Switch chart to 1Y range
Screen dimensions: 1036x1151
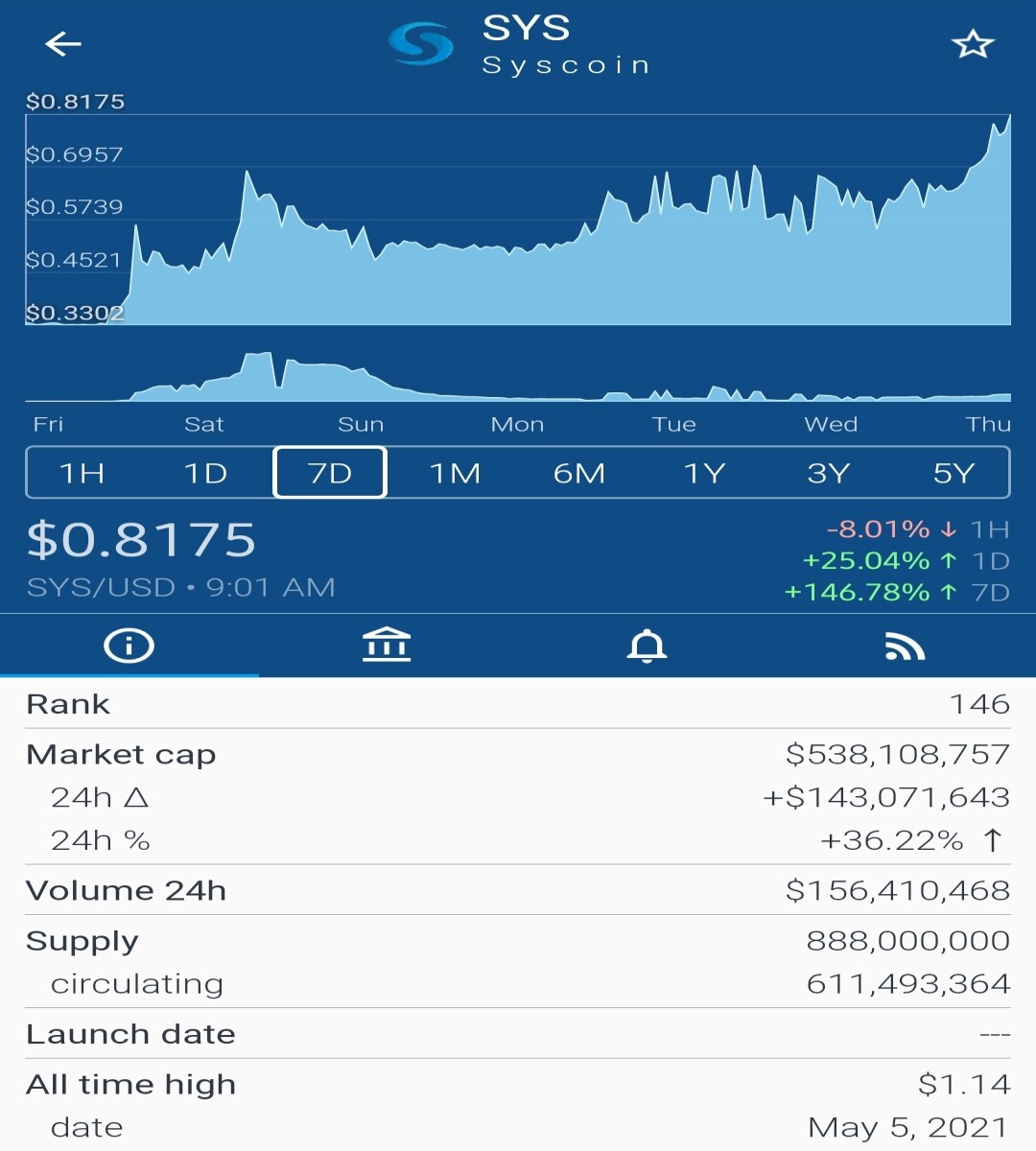tap(704, 473)
